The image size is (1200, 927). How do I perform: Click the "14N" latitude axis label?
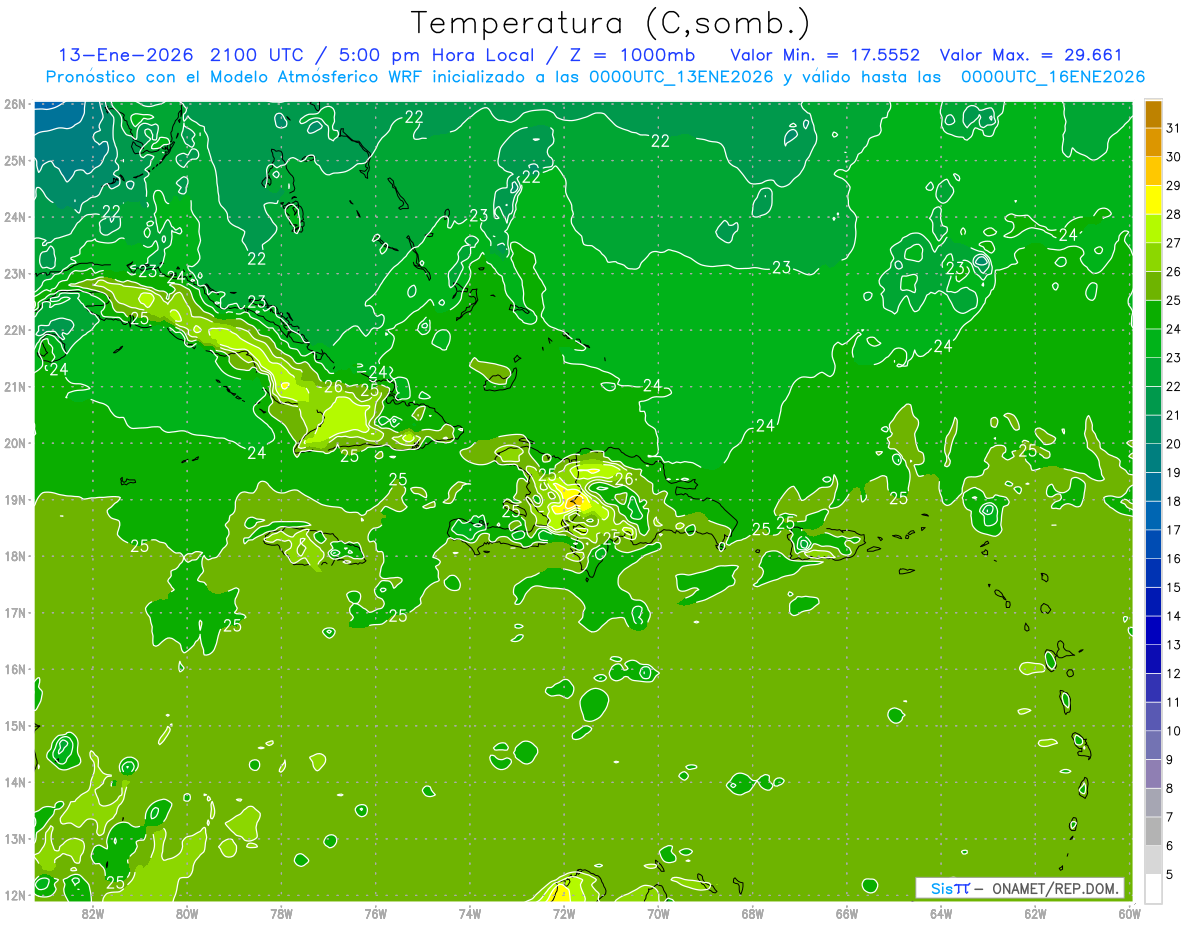(x=15, y=782)
